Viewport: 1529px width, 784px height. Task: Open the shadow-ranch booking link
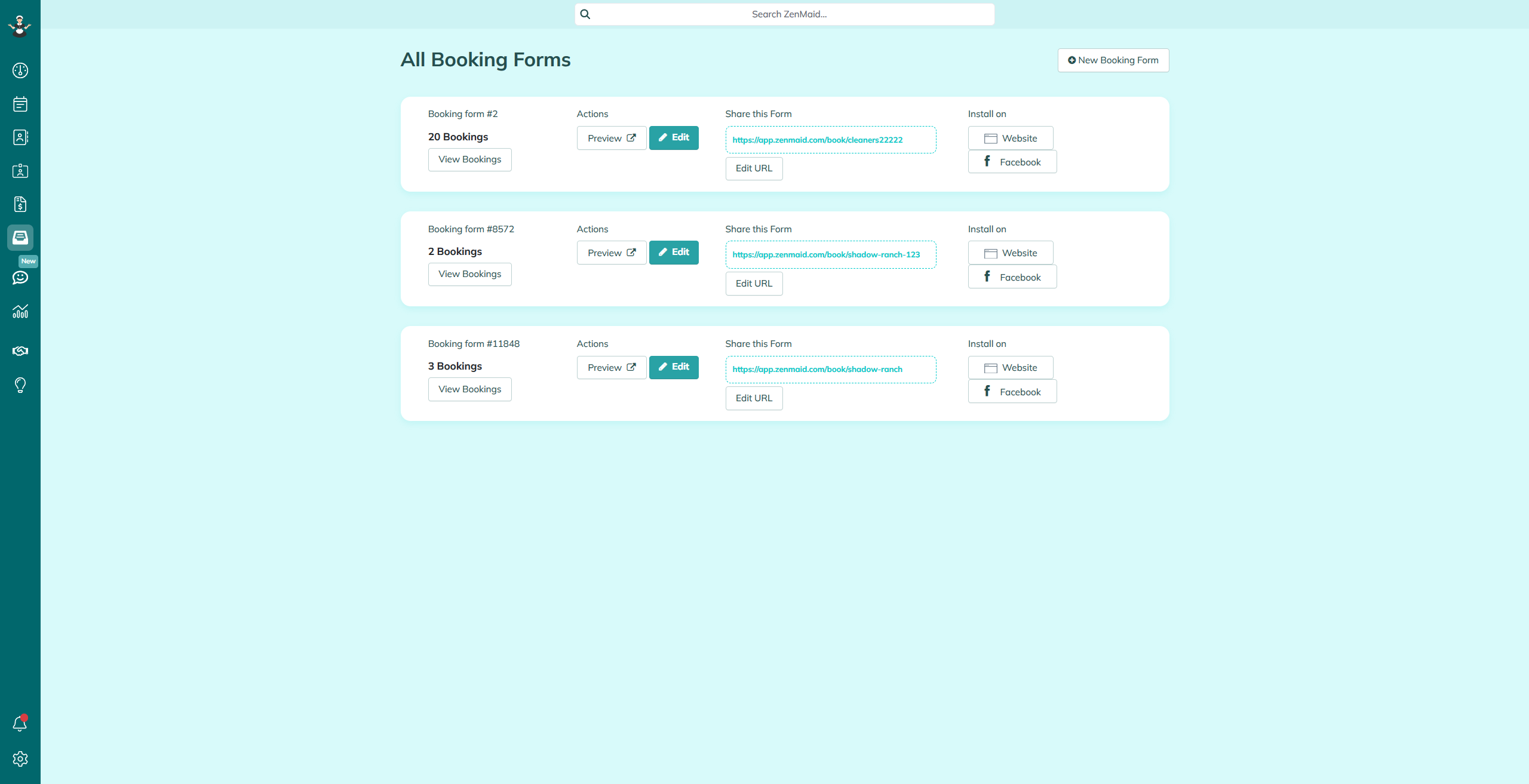click(817, 370)
